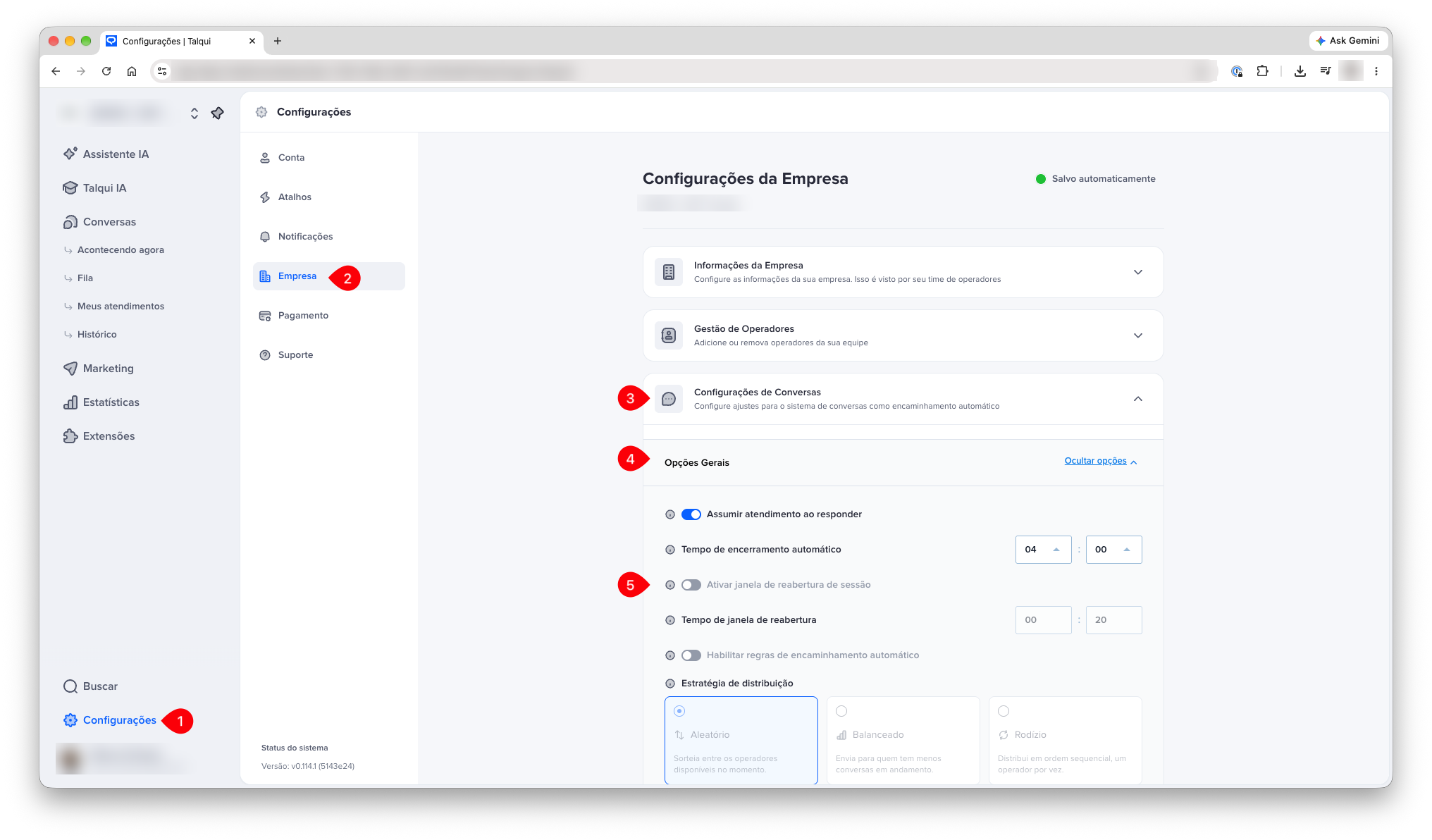1432x840 pixels.
Task: Click Status do sistema link
Action: (x=295, y=748)
